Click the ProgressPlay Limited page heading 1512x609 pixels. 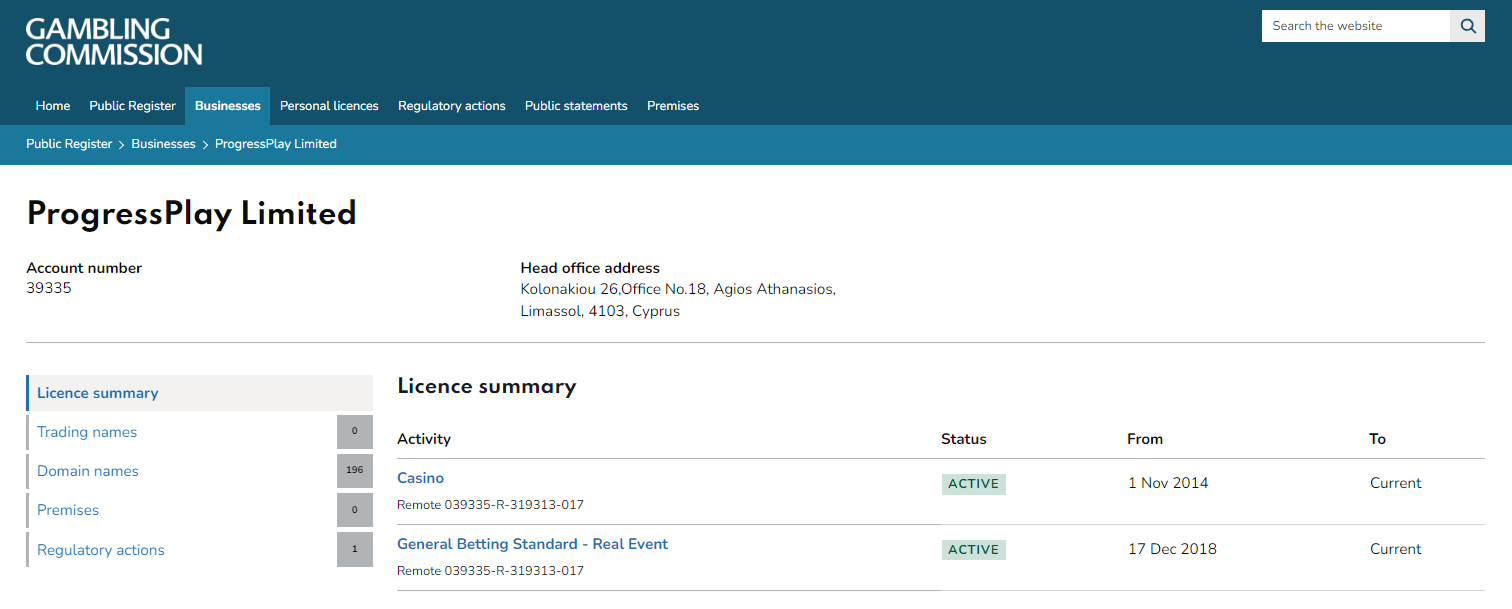192,214
